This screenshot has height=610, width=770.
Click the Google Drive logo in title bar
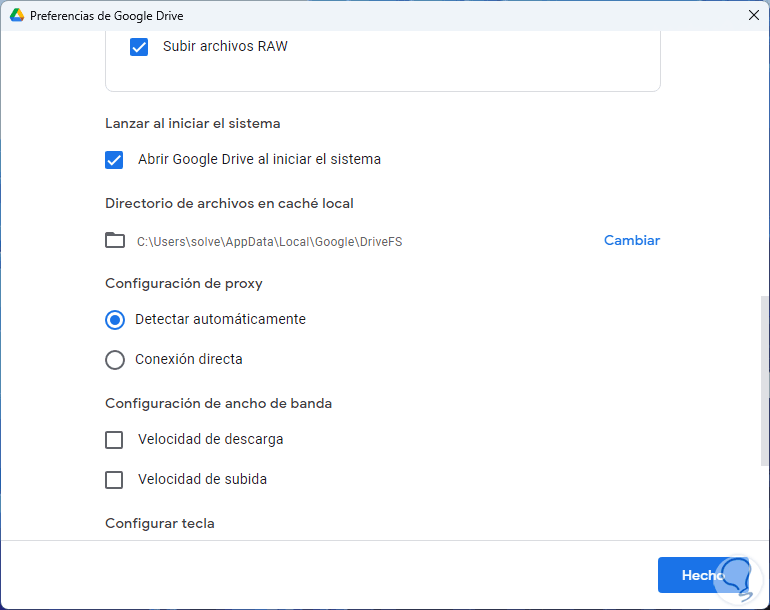pos(17,16)
